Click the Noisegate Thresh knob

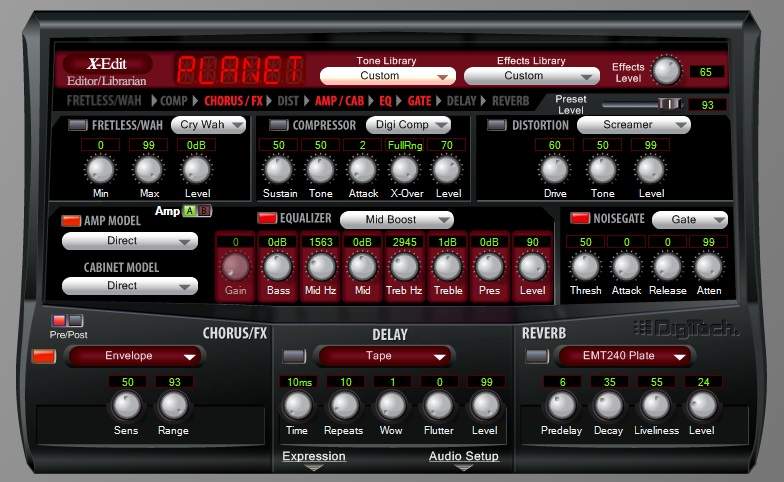click(586, 266)
